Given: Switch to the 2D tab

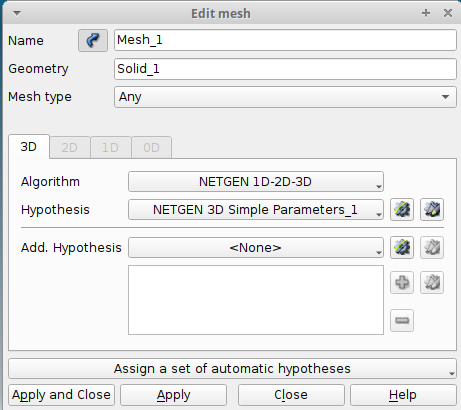Looking at the screenshot, I should (70, 147).
